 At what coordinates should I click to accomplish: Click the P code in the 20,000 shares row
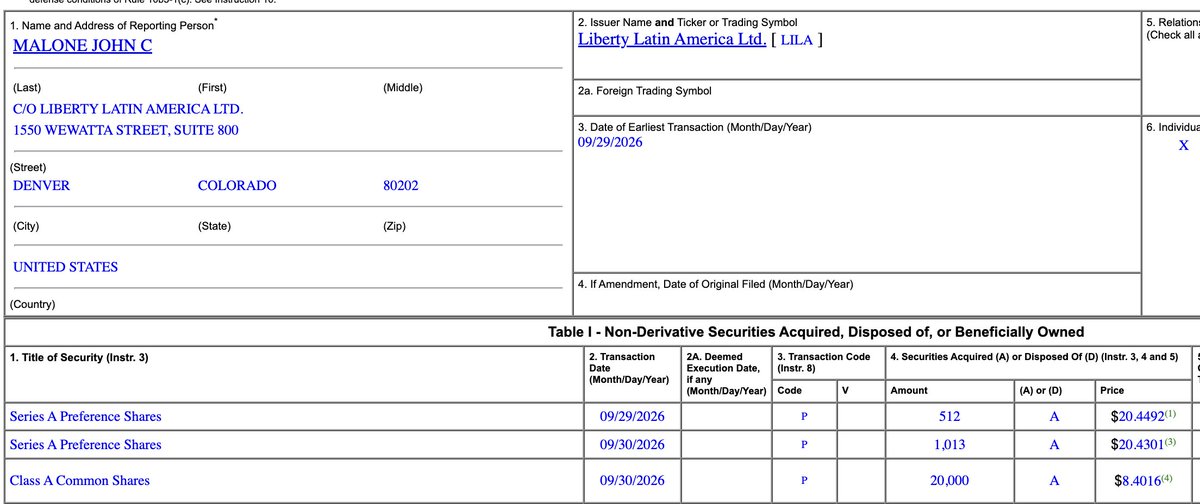pyautogui.click(x=804, y=480)
